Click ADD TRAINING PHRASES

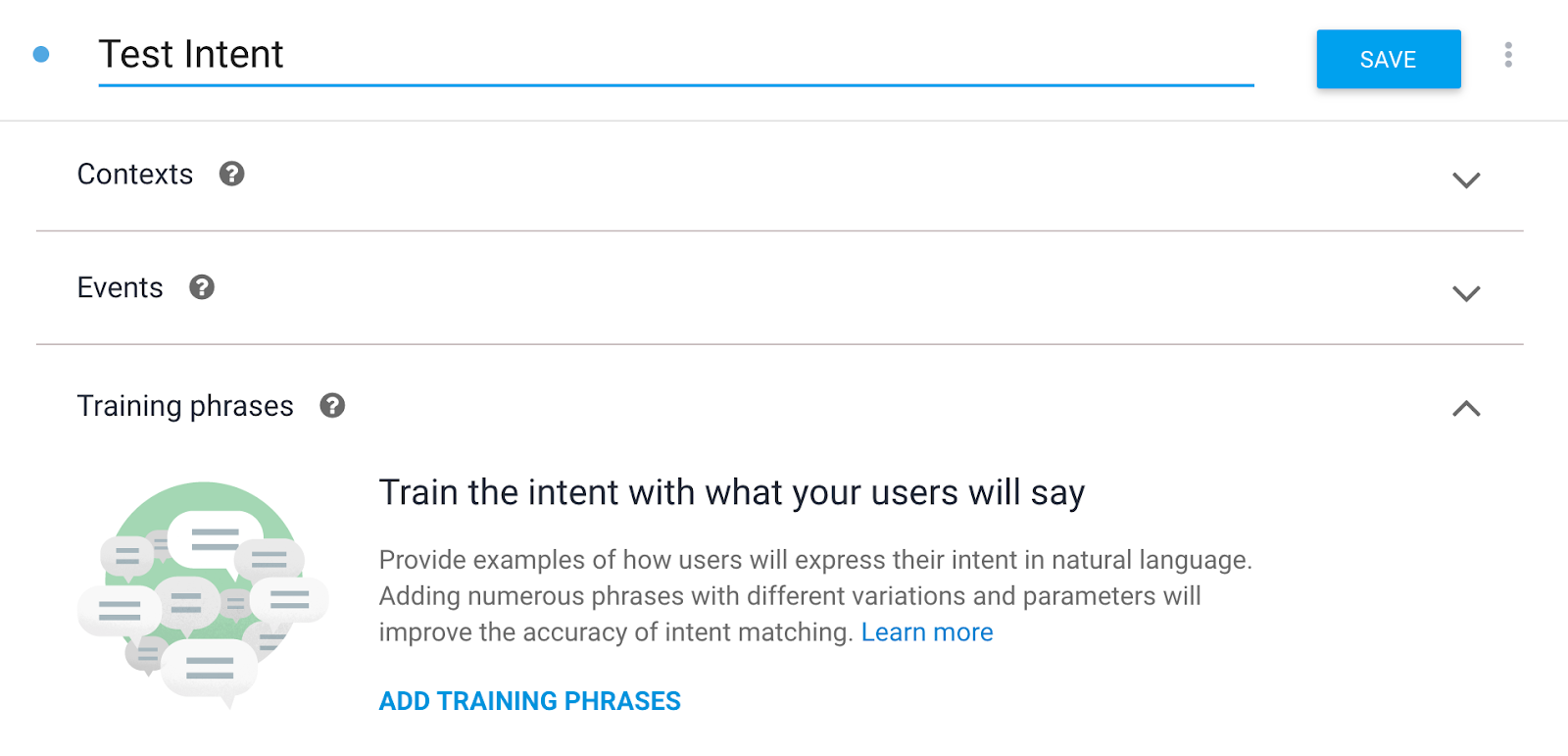pos(529,701)
